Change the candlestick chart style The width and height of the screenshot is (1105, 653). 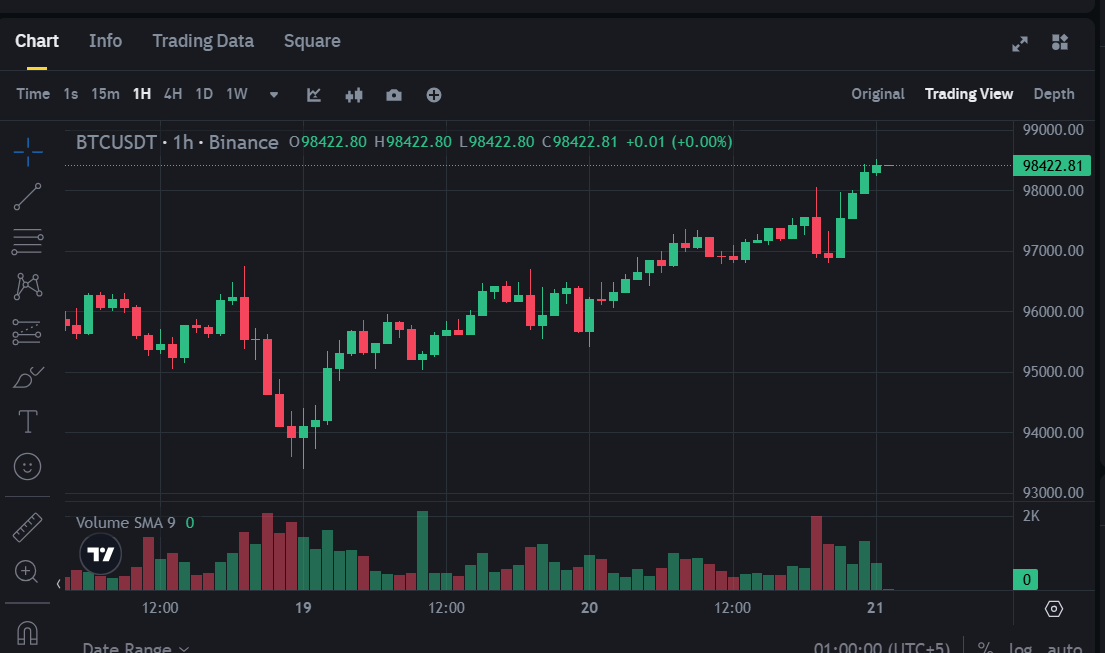(354, 95)
